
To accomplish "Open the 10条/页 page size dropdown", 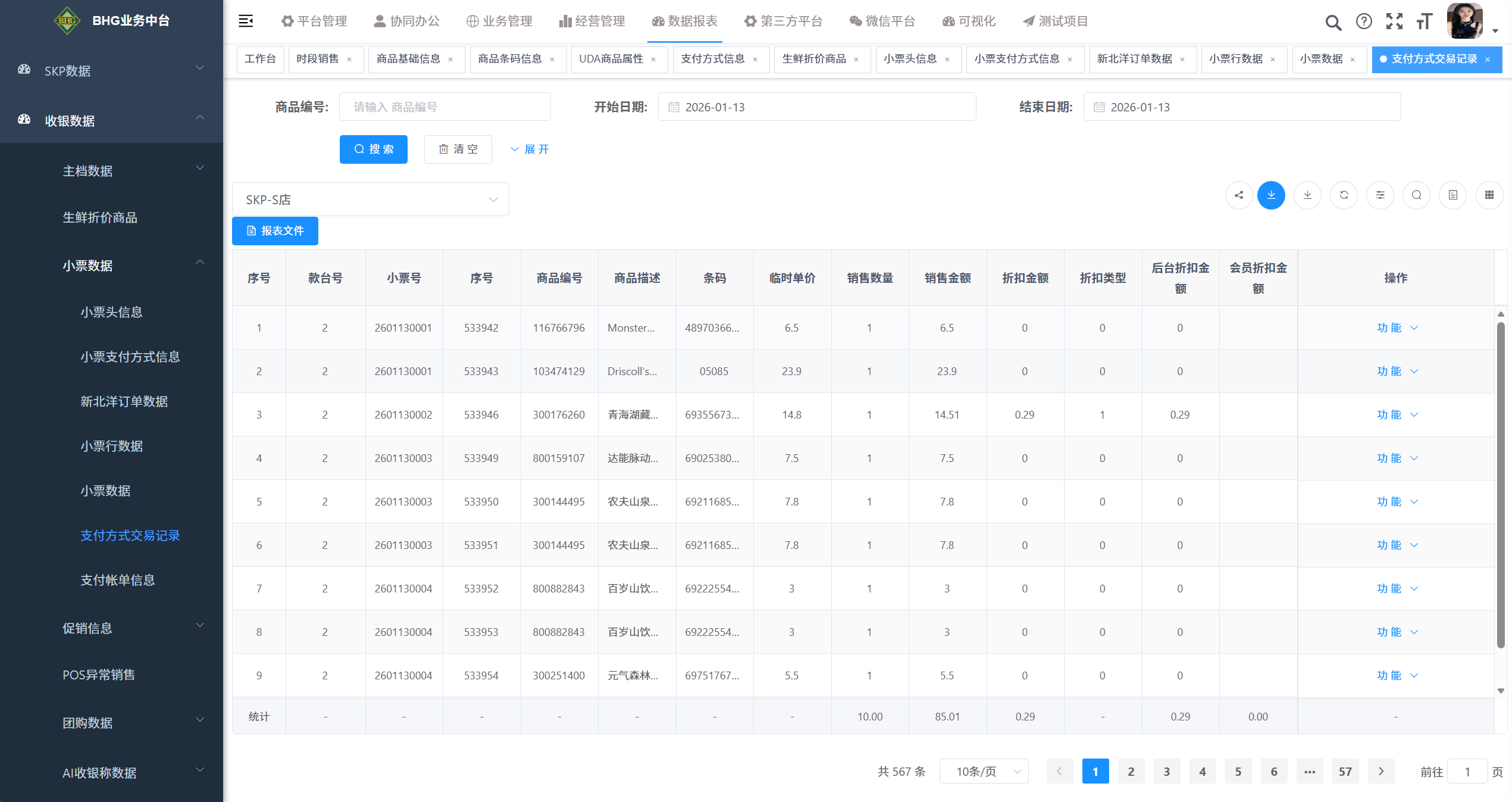I will pyautogui.click(x=984, y=772).
